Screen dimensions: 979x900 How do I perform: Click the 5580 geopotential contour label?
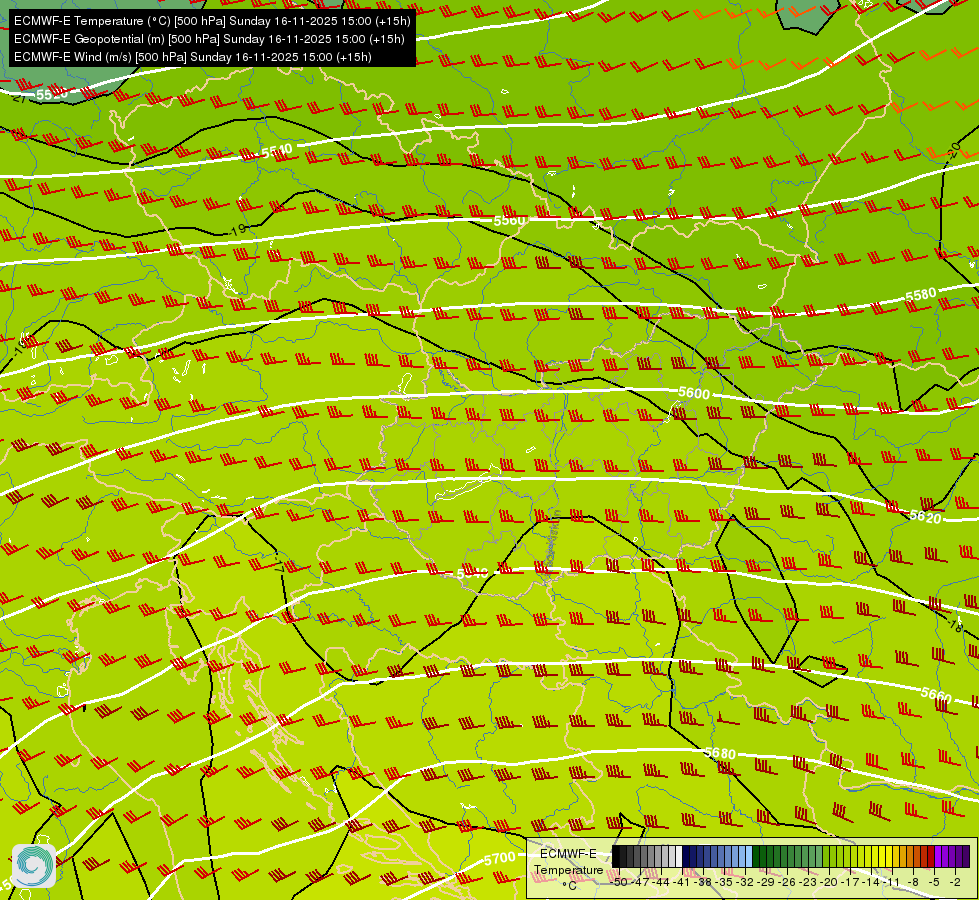pyautogui.click(x=921, y=295)
